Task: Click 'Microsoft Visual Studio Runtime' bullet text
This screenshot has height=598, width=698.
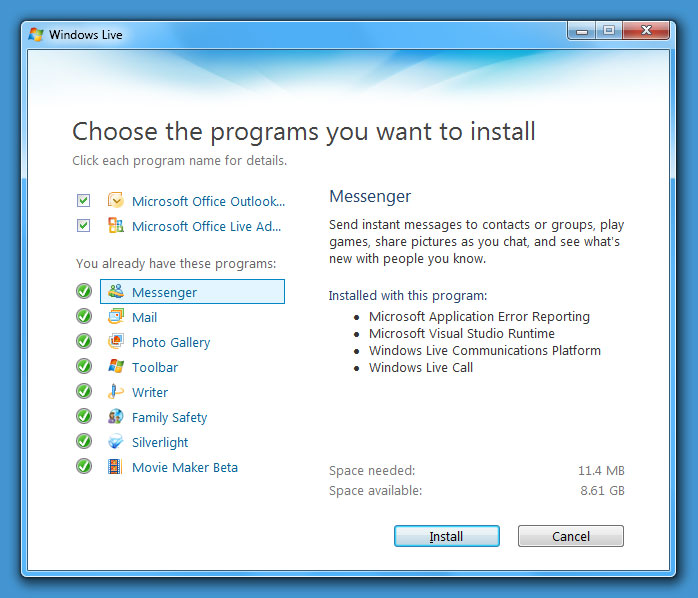Action: pos(462,334)
